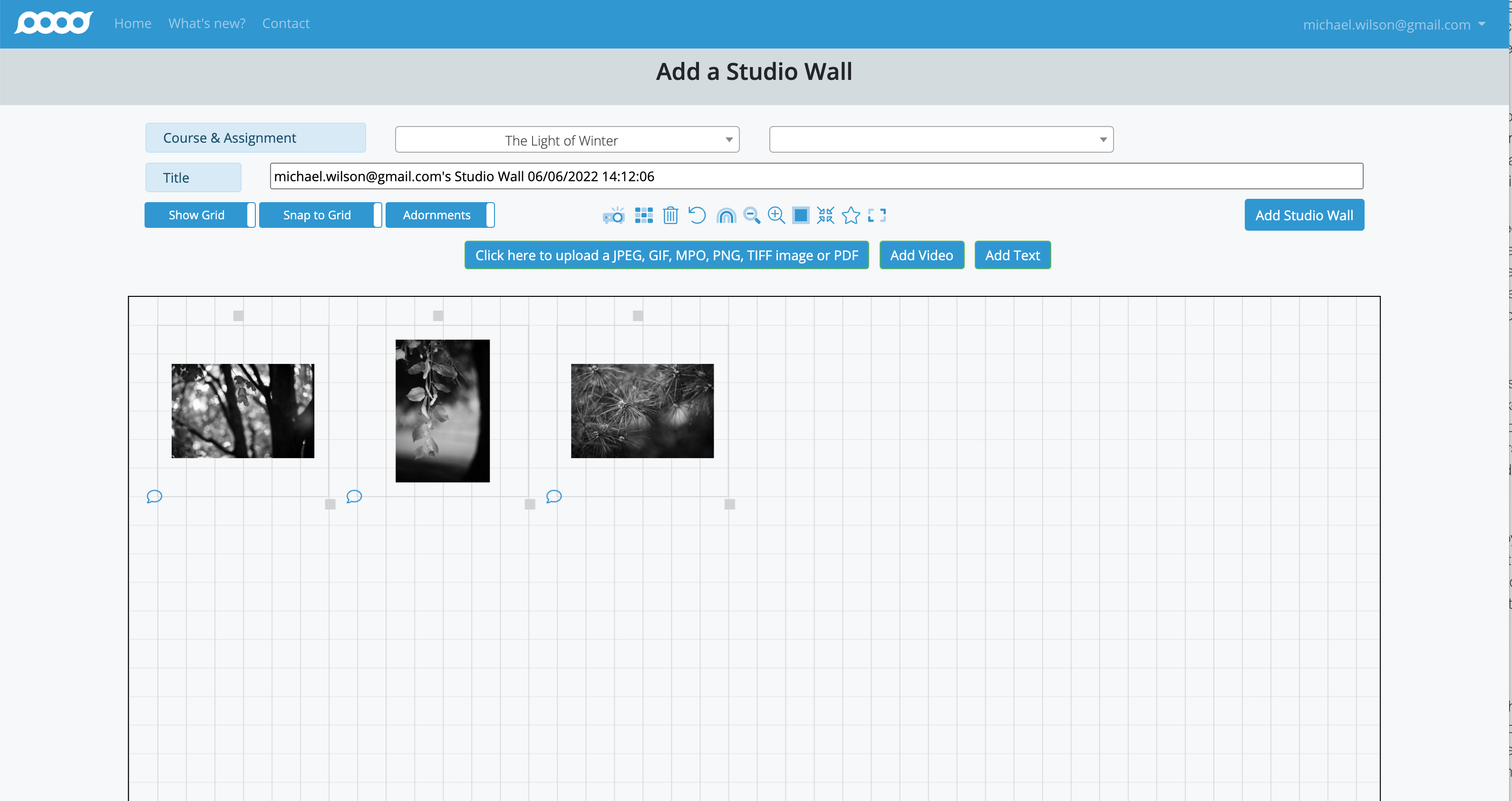This screenshot has height=801, width=1512.
Task: Click the upload JPEG, GIF, MPO image button
Action: [x=666, y=255]
